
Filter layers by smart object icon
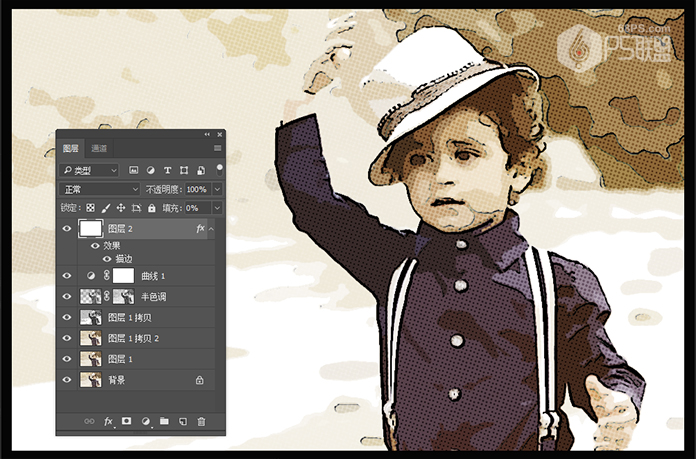(201, 170)
